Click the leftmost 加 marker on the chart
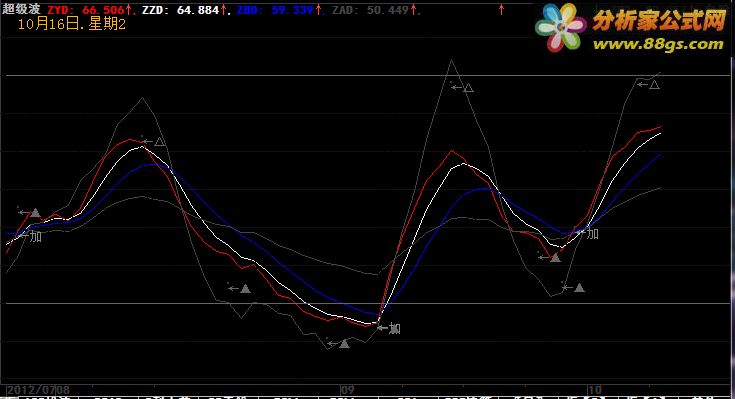Viewport: 735px width, 399px height. pos(36,236)
